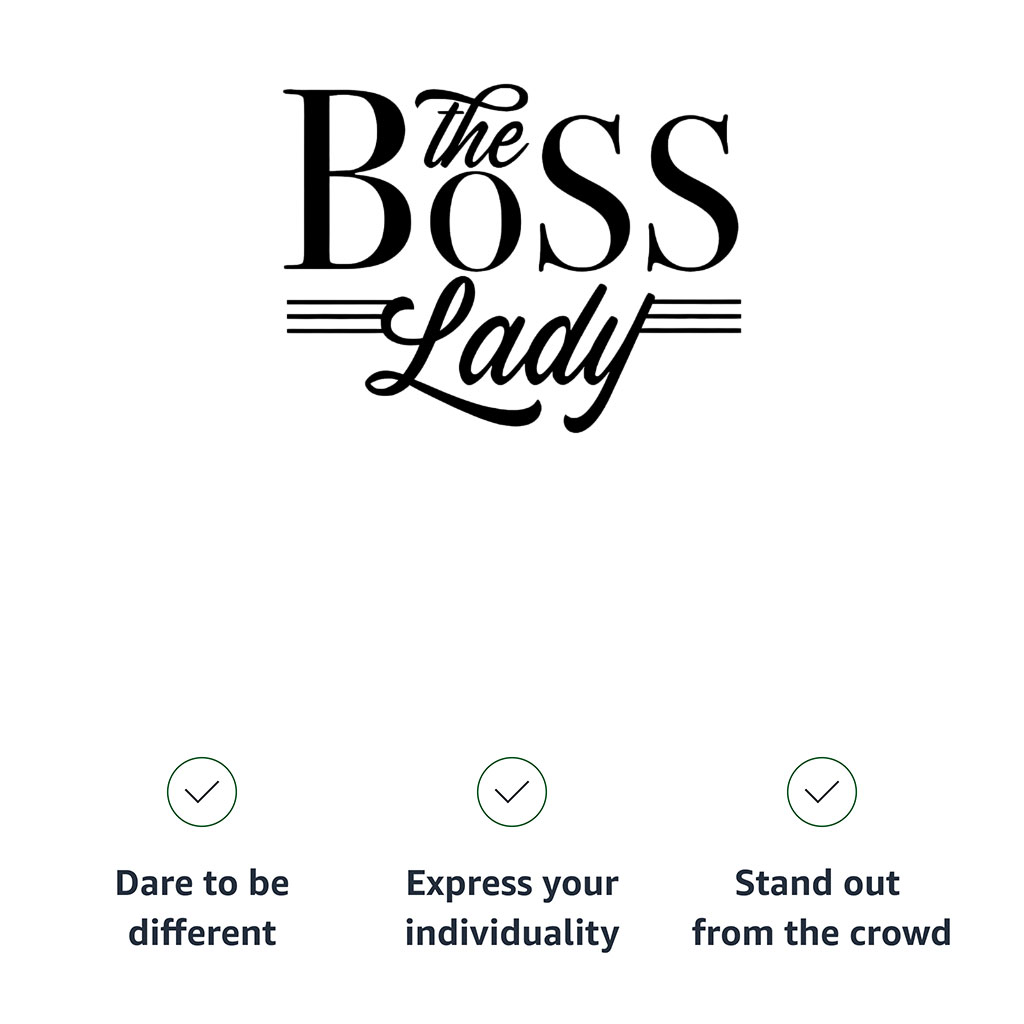Image resolution: width=1024 pixels, height=1024 pixels.
Task: Click the checkmark icon above "Dare to be different"
Action: [202, 792]
